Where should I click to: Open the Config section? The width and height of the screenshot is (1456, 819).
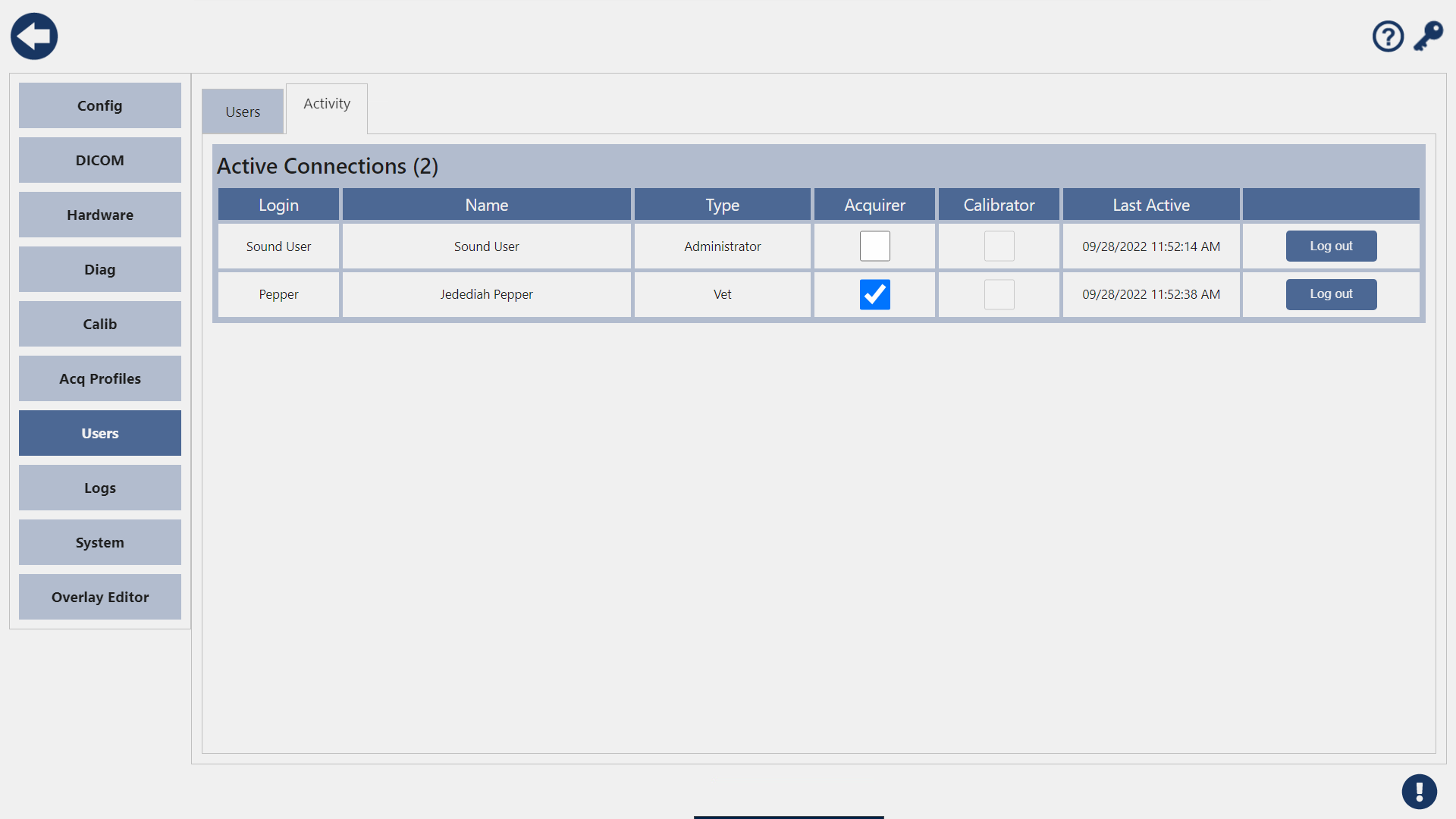click(100, 105)
